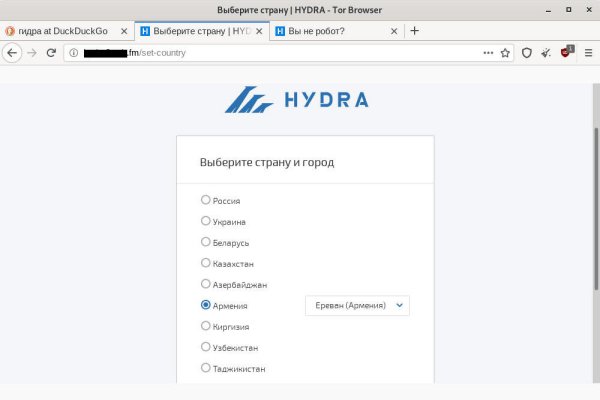The width and height of the screenshot is (600, 400).
Task: Click the HYDRA logo at page top
Action: coord(297,99)
